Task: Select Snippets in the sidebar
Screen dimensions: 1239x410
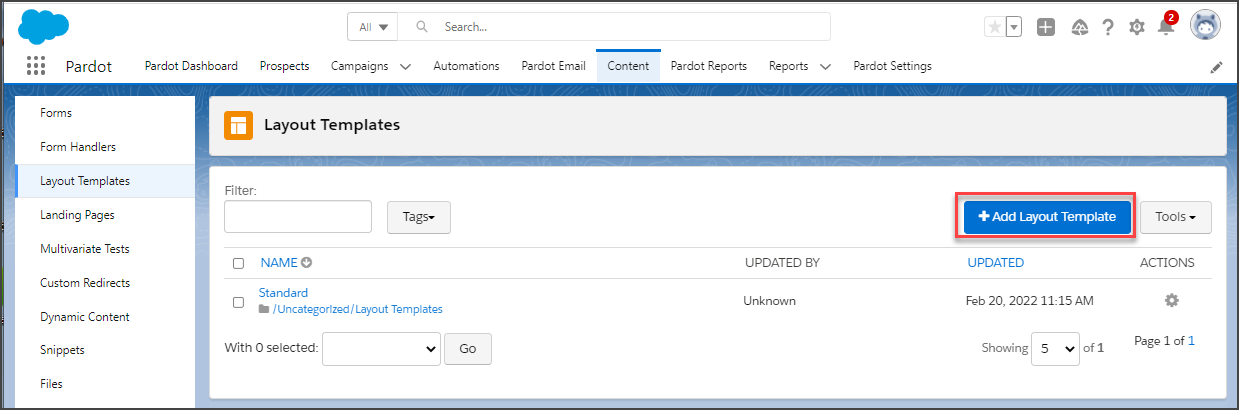Action: (62, 351)
